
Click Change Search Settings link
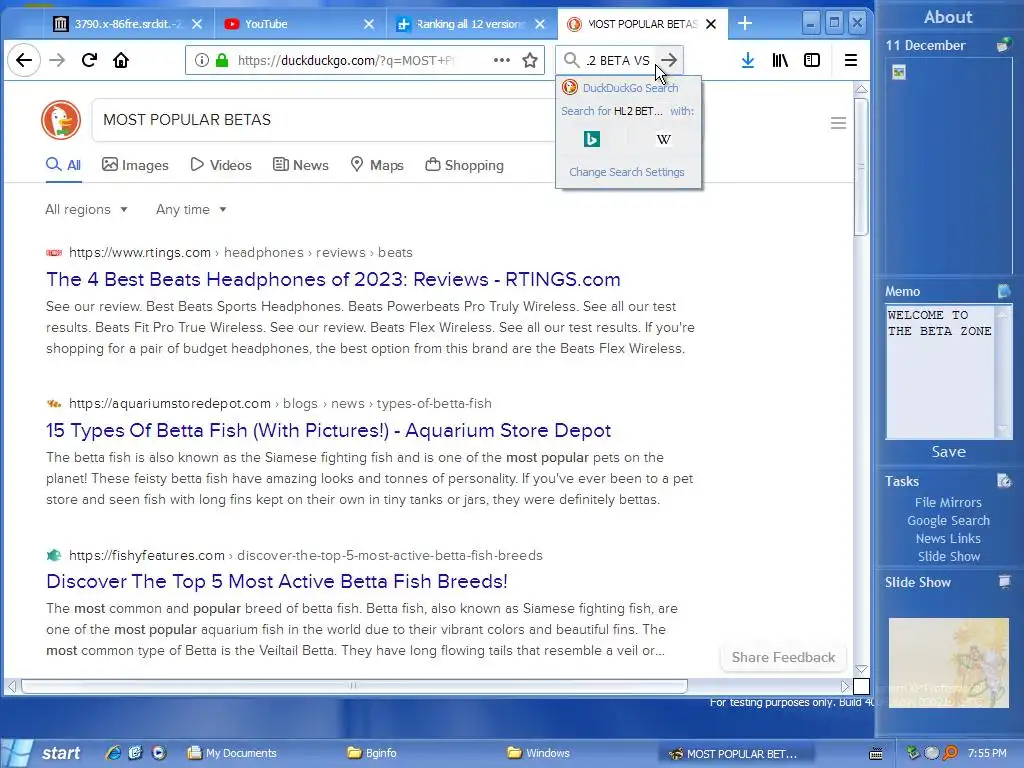(627, 172)
